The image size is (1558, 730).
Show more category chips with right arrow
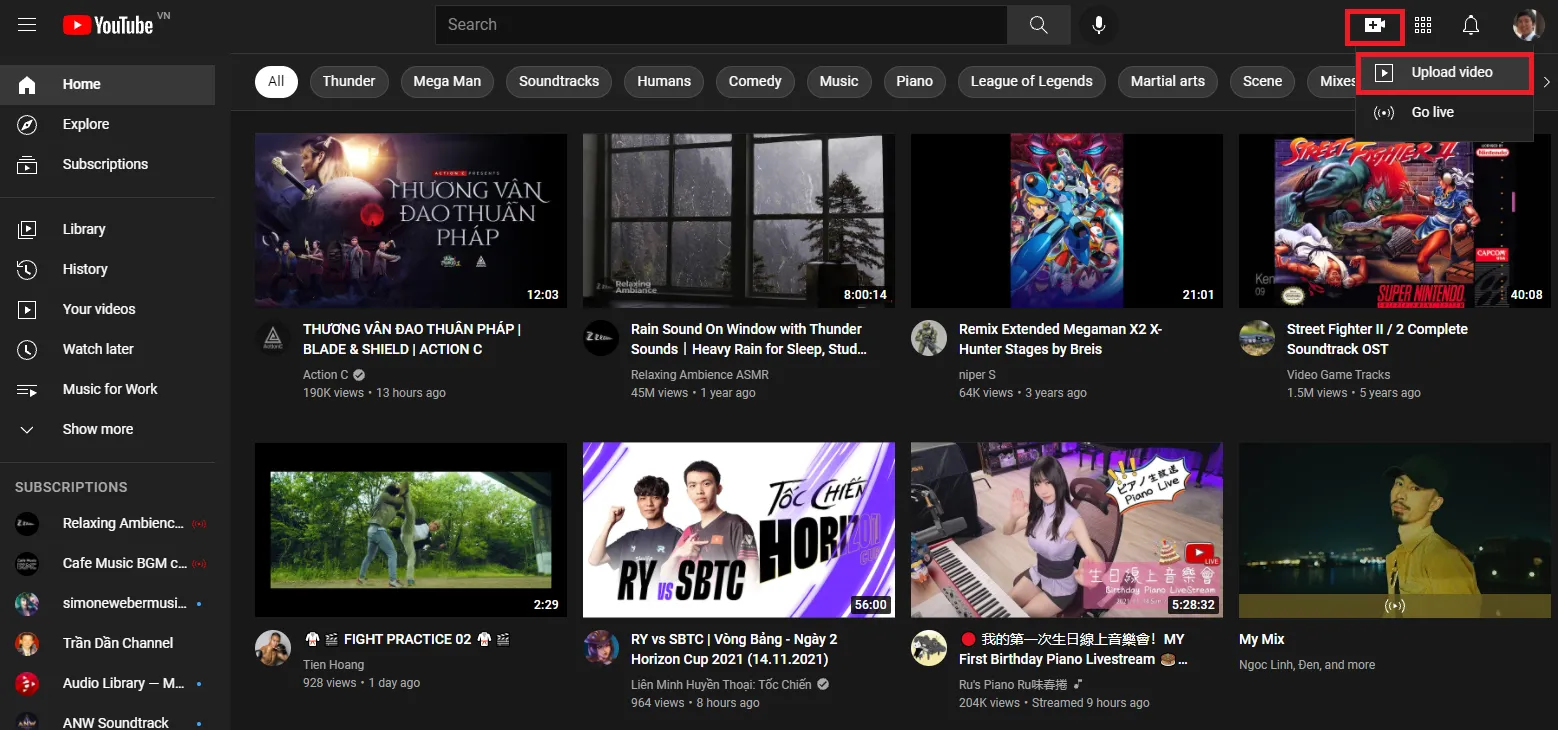tap(1546, 82)
